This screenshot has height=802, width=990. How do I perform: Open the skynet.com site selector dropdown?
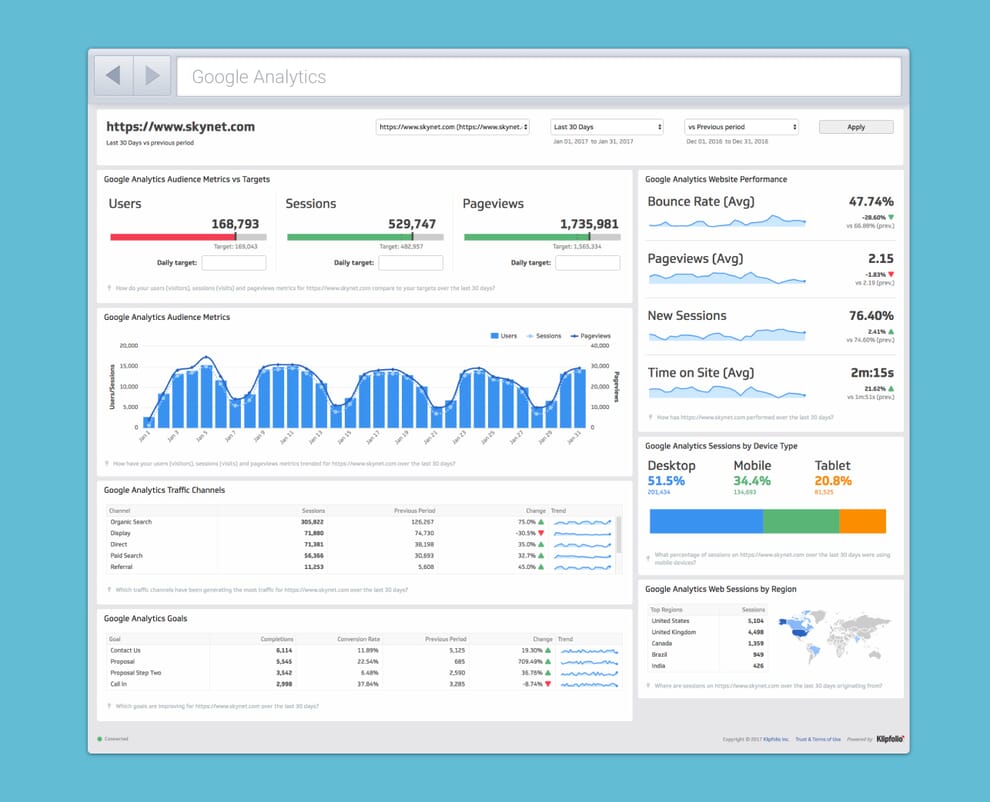453,127
